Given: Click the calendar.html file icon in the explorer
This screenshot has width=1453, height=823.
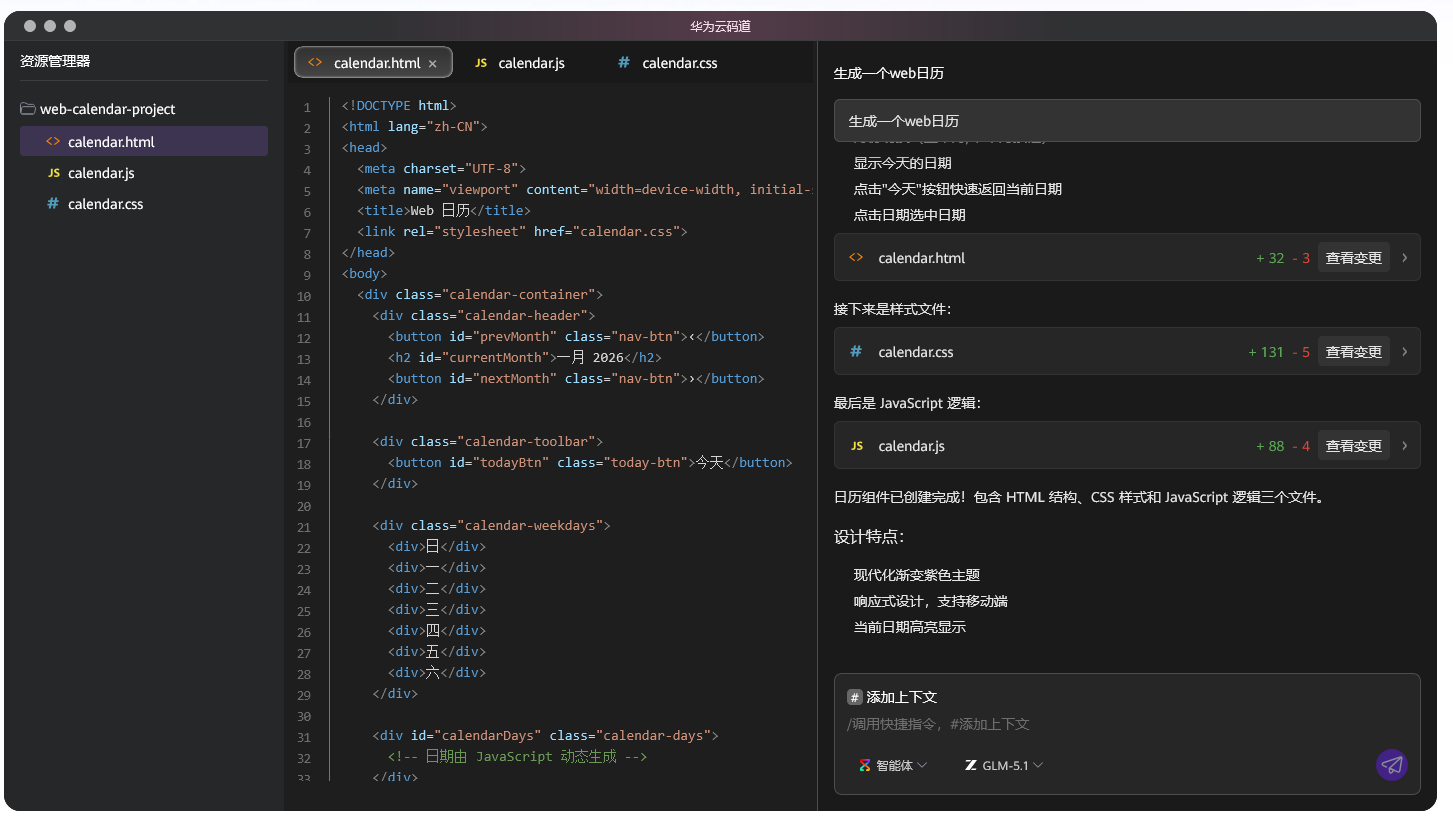Looking at the screenshot, I should (53, 142).
